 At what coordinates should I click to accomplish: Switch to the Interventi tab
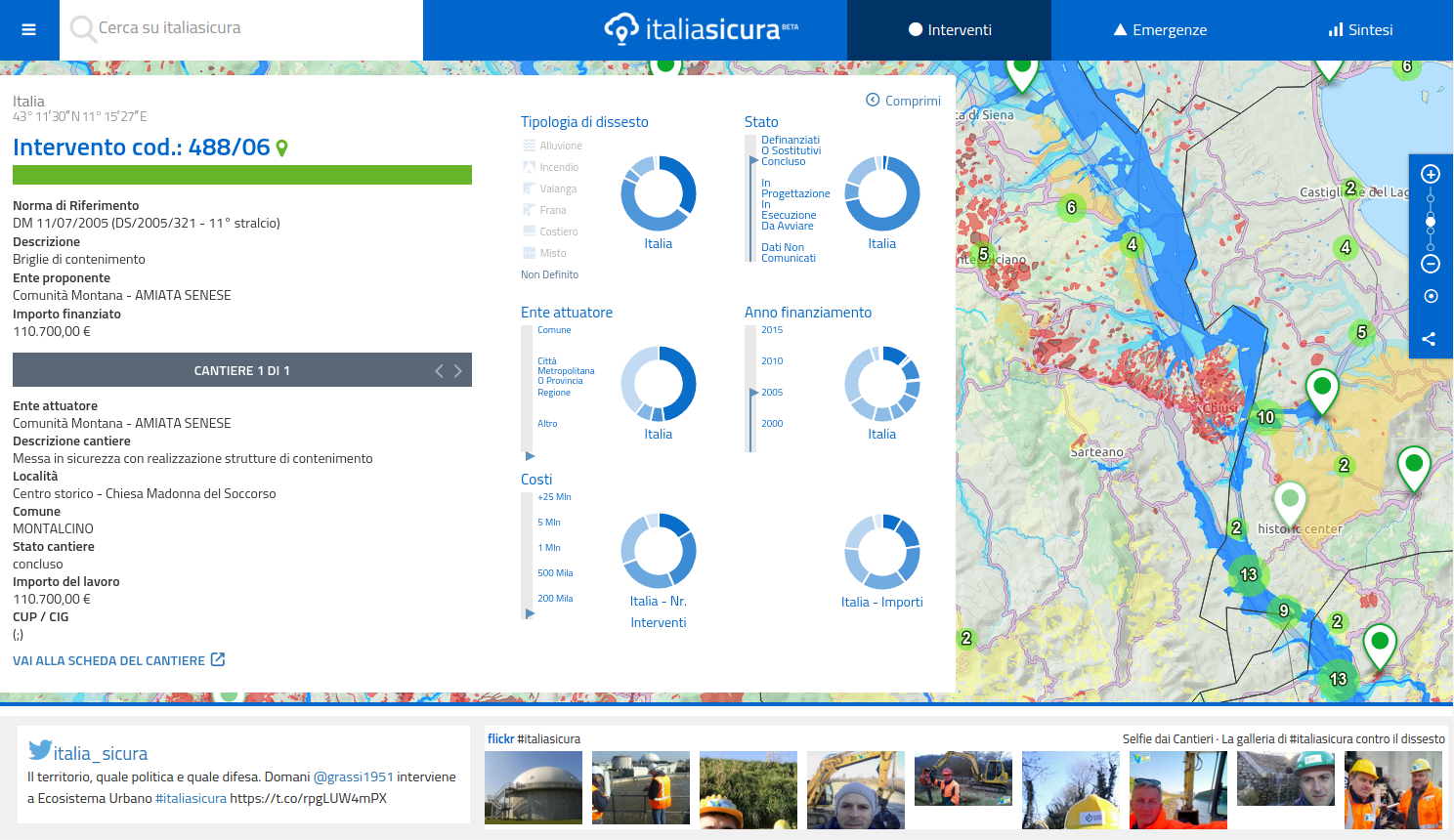pos(949,30)
